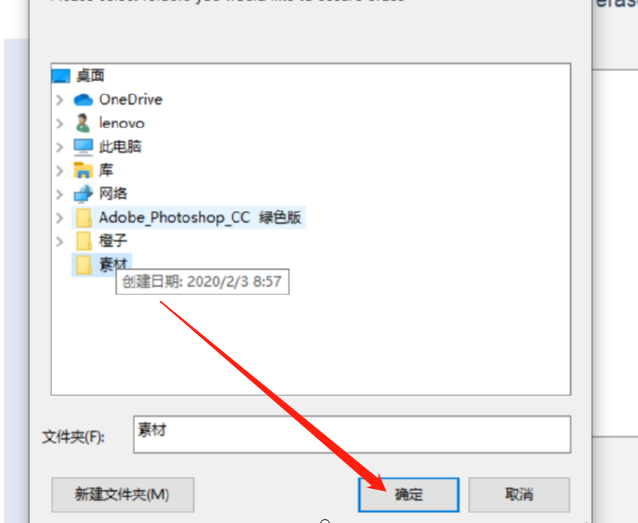Image resolution: width=638 pixels, height=523 pixels.
Task: Click the 新建文件夹(M) button
Action: click(x=122, y=495)
